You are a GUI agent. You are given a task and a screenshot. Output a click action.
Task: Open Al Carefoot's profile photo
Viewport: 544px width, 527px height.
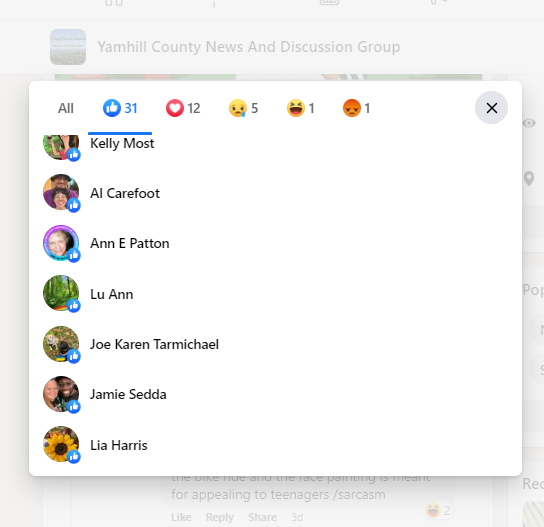[61, 192]
